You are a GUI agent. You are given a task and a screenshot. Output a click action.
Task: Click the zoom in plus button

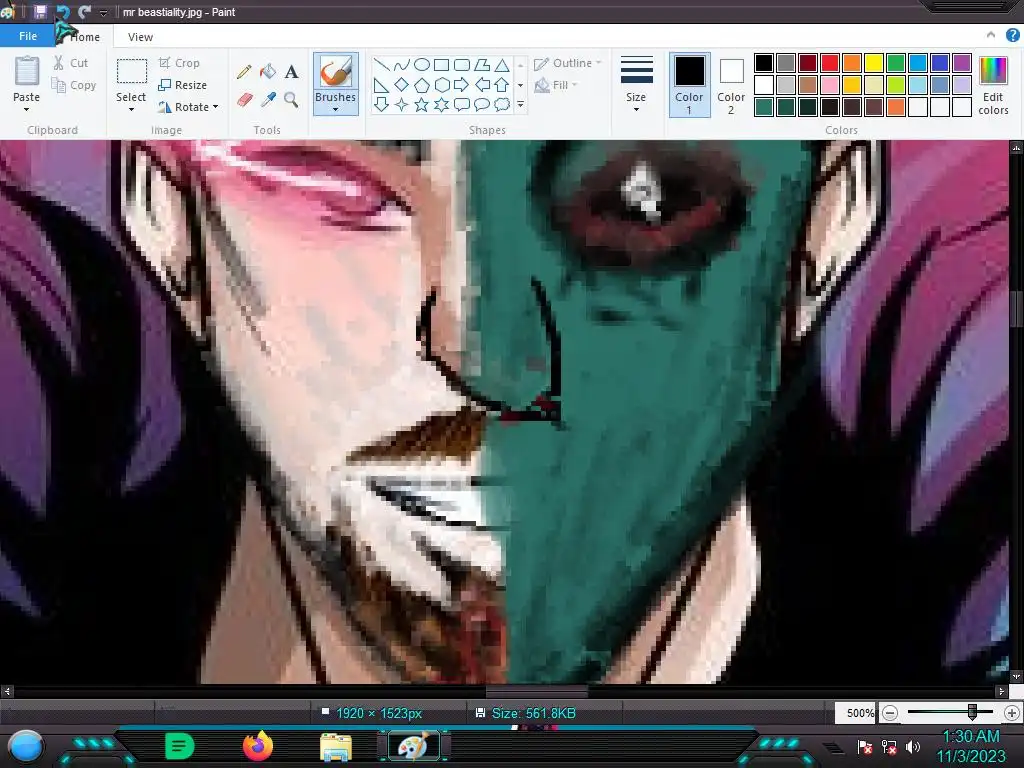pos(1012,712)
